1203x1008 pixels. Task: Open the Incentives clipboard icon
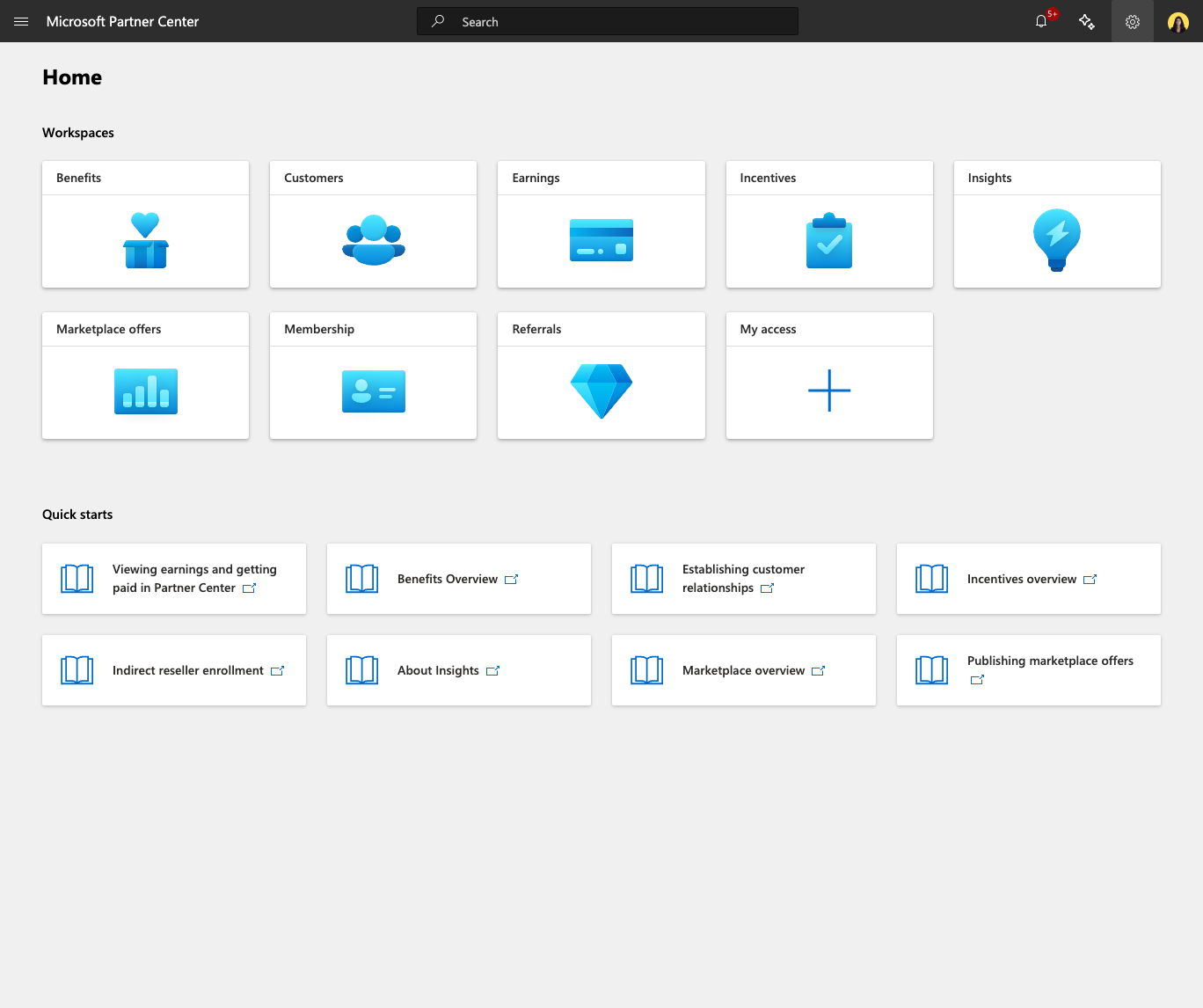tap(829, 240)
